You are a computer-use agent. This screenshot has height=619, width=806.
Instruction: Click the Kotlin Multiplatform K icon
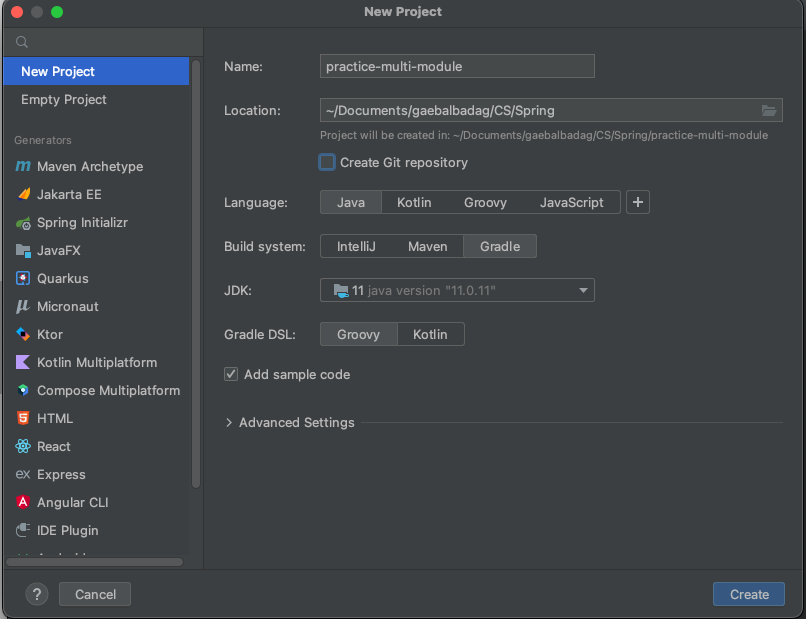[23, 362]
